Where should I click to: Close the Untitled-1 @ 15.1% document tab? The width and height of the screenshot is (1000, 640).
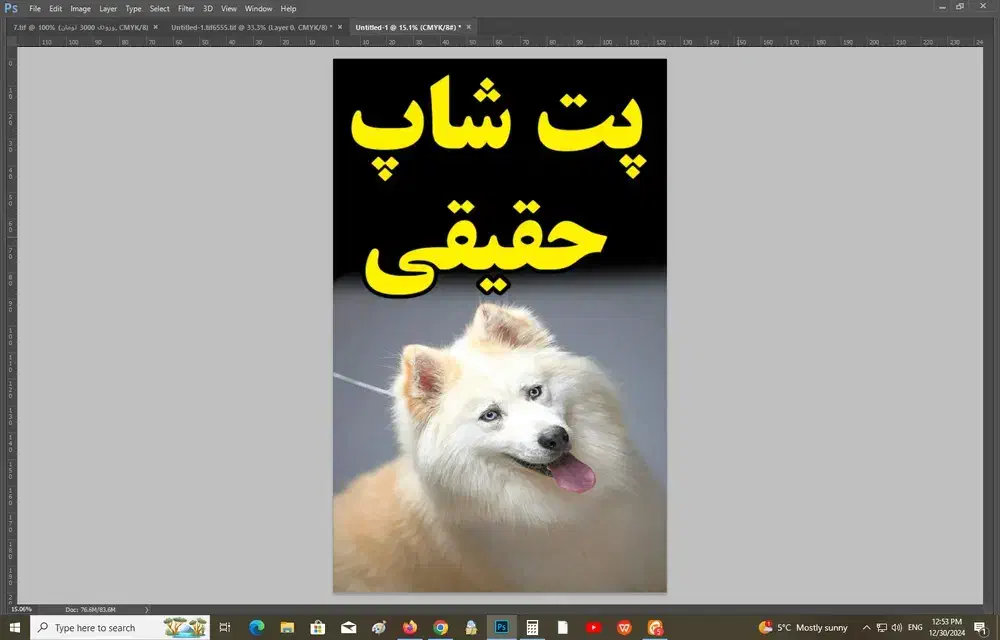pos(470,27)
